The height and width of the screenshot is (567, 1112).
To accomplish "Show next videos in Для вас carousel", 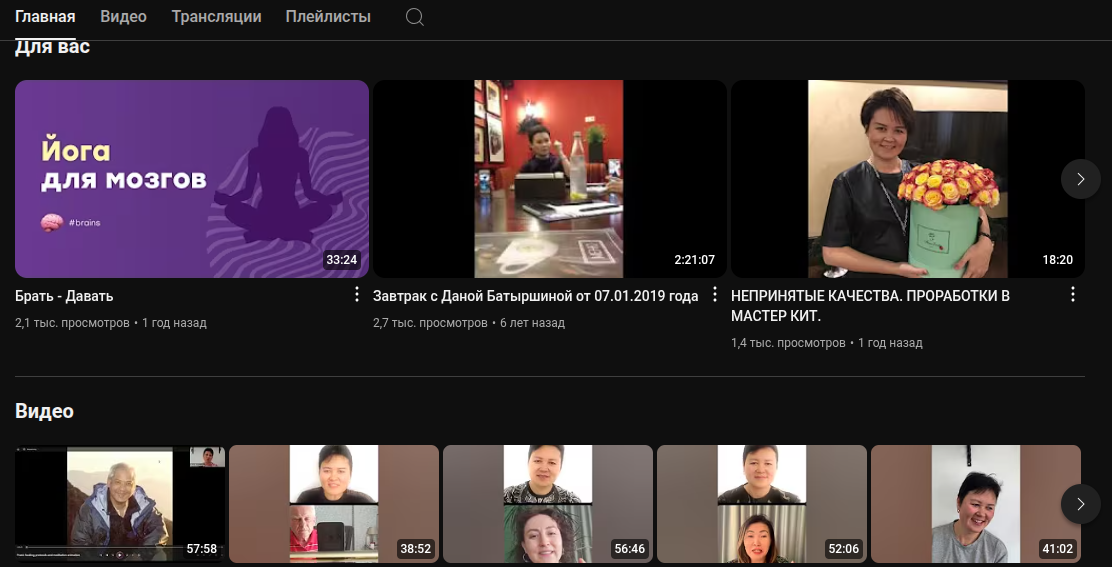I will pos(1081,179).
